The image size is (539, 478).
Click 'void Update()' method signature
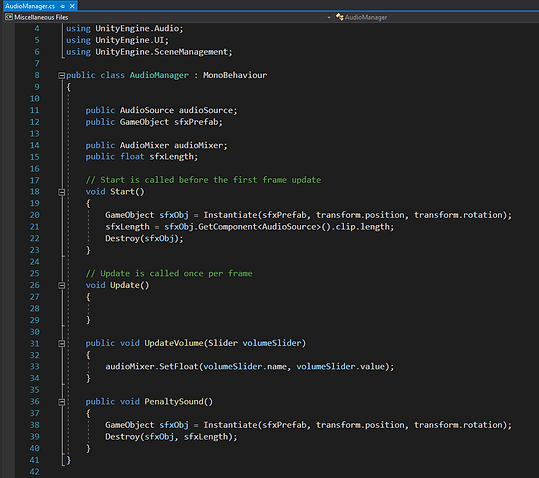coord(117,285)
